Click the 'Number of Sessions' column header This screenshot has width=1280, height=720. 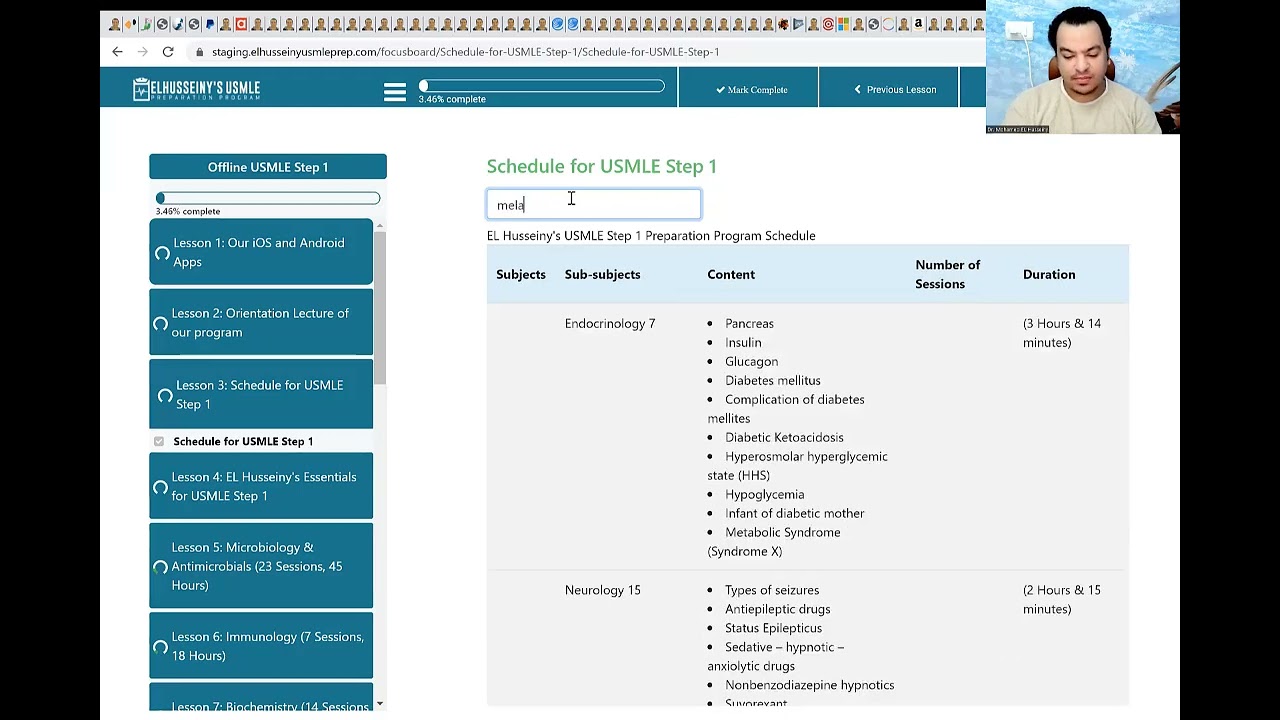[x=947, y=274]
